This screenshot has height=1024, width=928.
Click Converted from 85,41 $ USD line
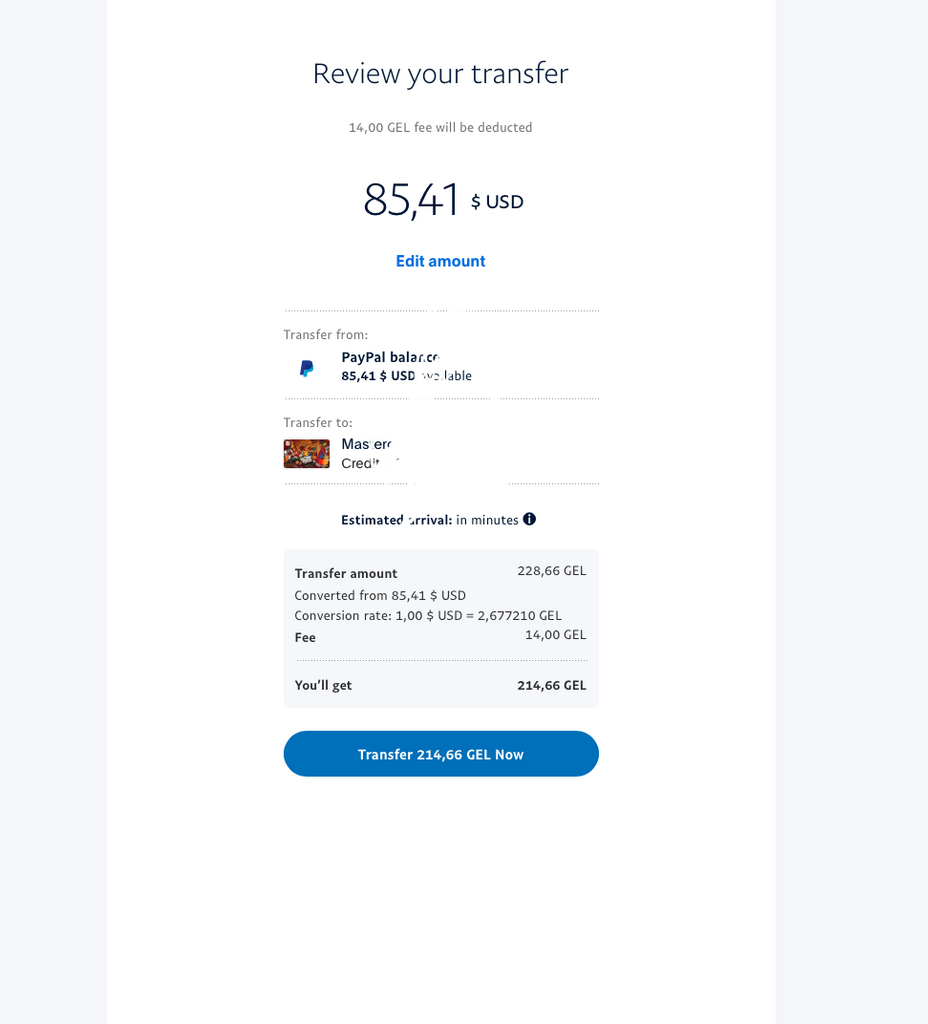pyautogui.click(x=380, y=596)
